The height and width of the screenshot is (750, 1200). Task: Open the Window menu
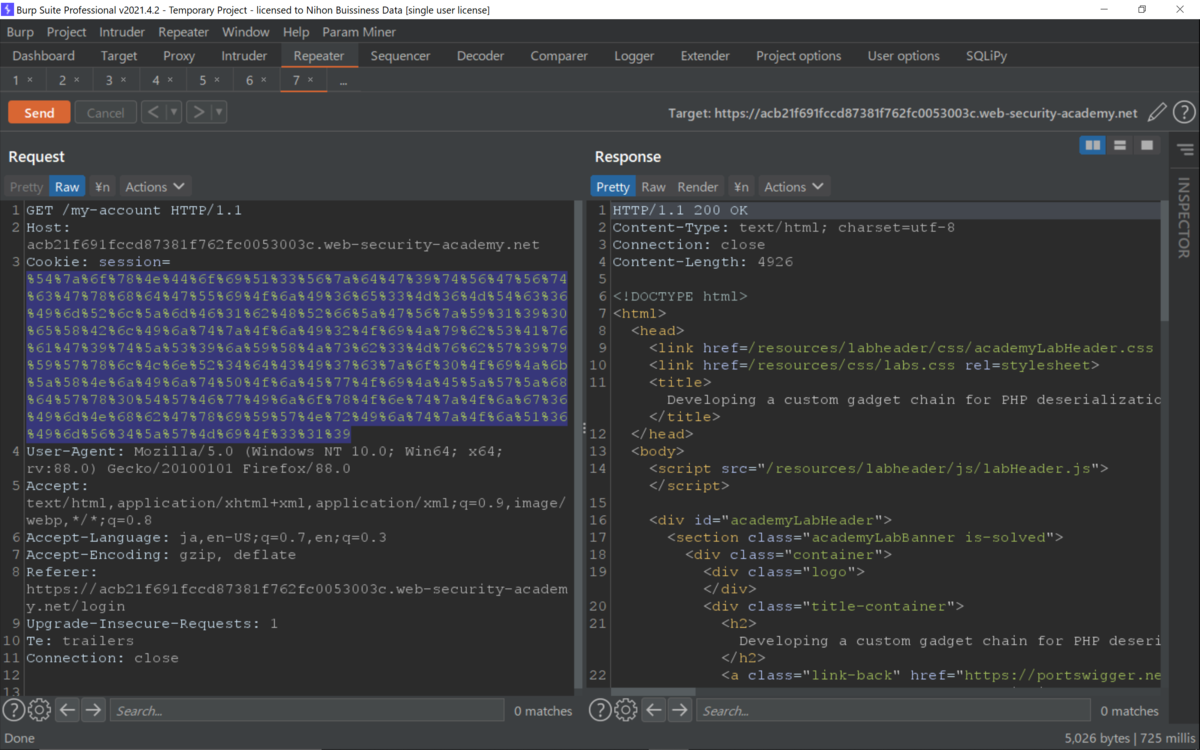(x=245, y=32)
